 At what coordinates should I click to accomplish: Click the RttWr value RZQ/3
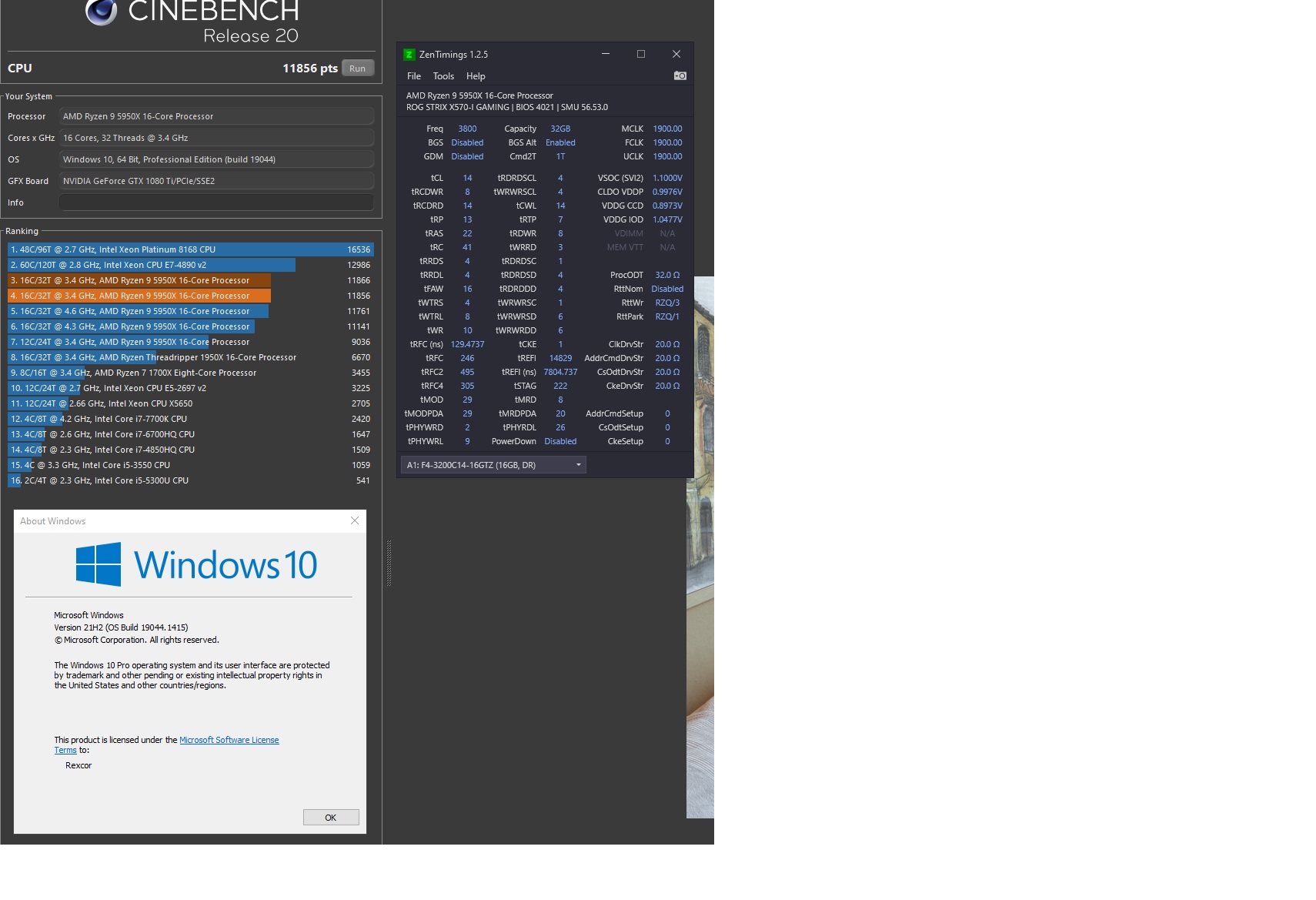667,303
